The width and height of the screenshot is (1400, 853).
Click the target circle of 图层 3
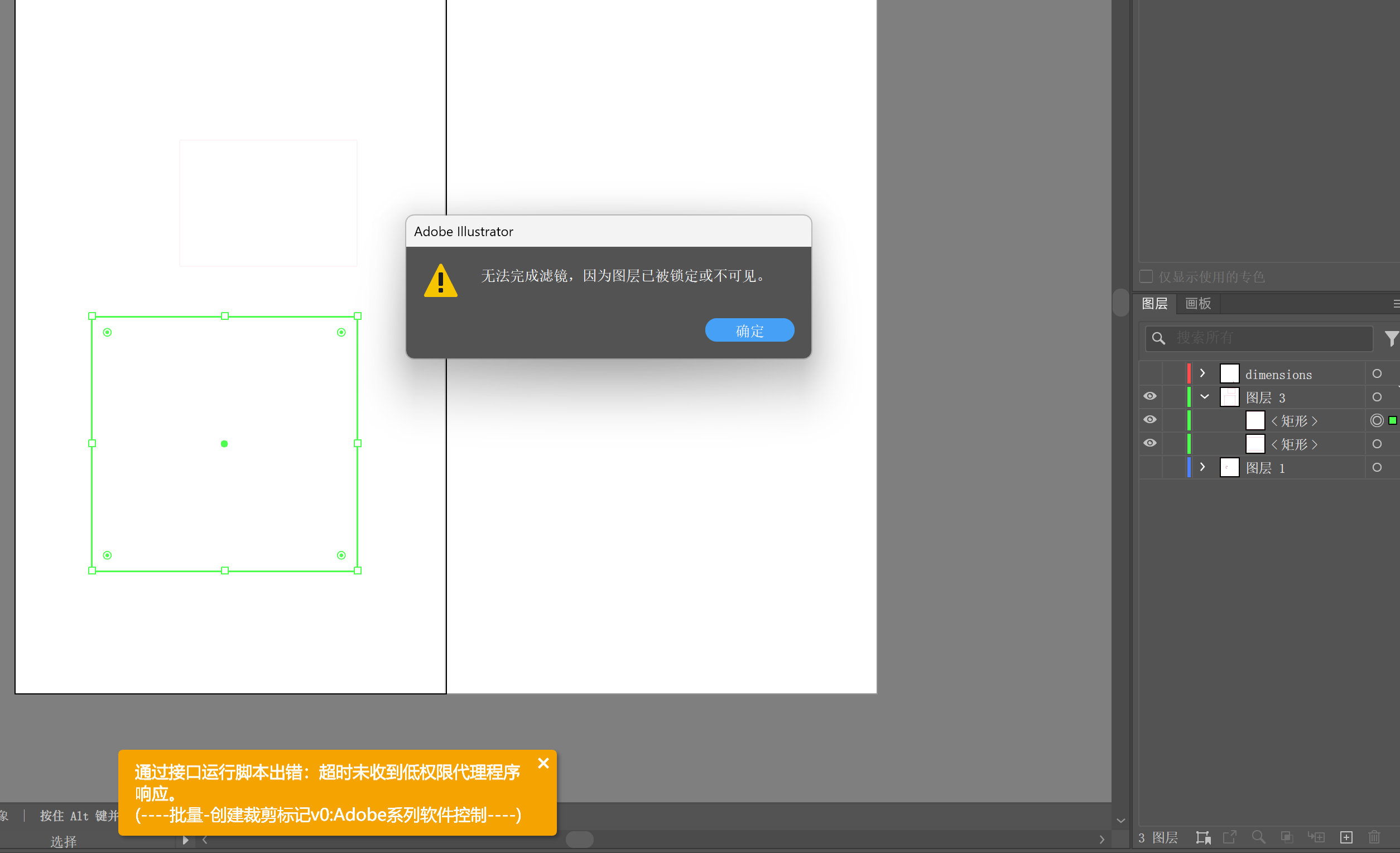click(x=1377, y=397)
